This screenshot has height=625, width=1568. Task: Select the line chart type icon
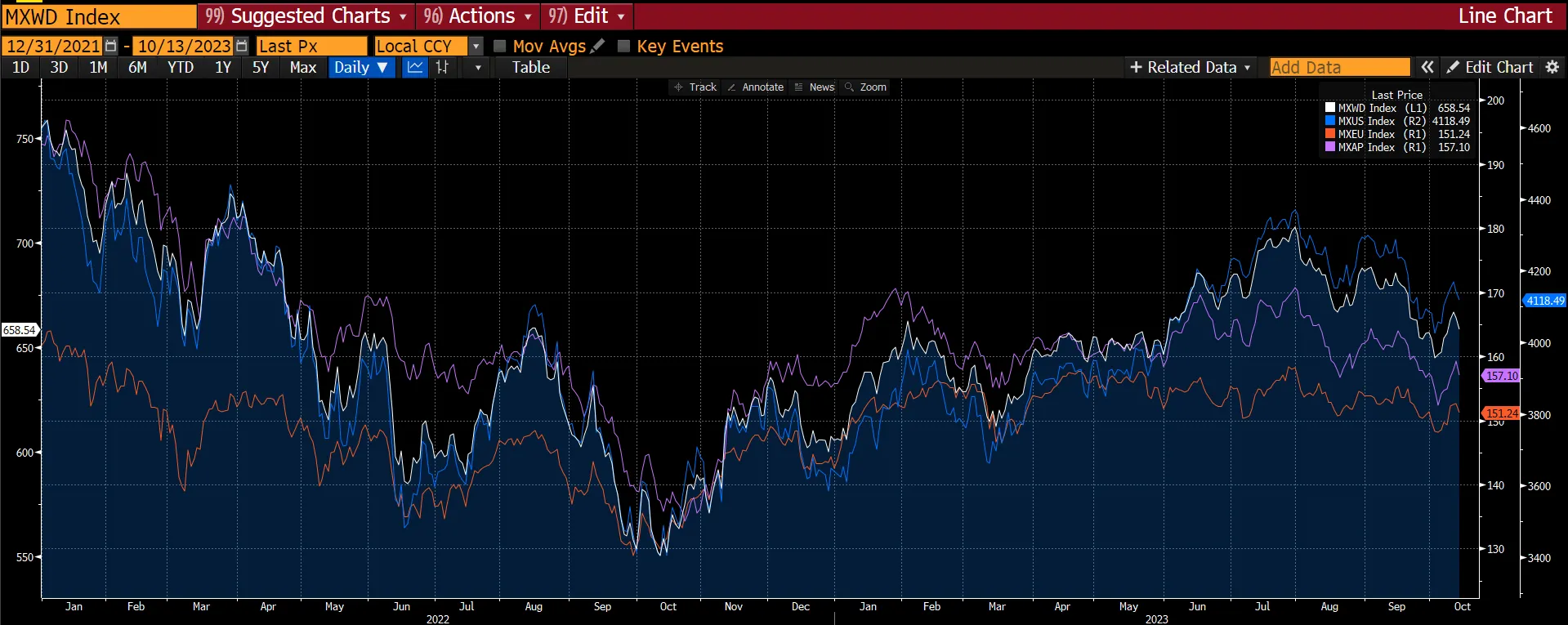tap(415, 68)
